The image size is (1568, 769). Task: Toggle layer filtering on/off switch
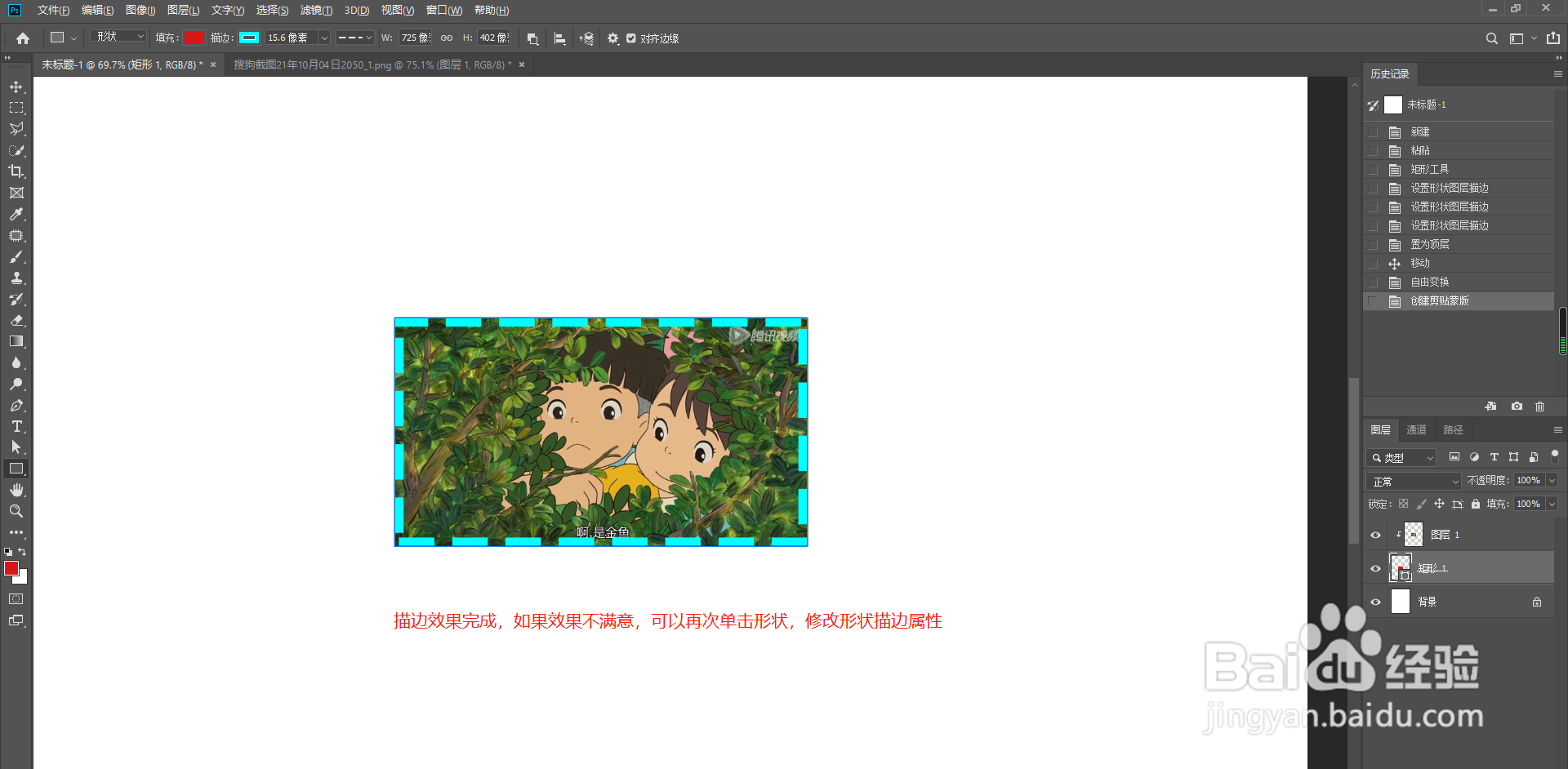1555,456
